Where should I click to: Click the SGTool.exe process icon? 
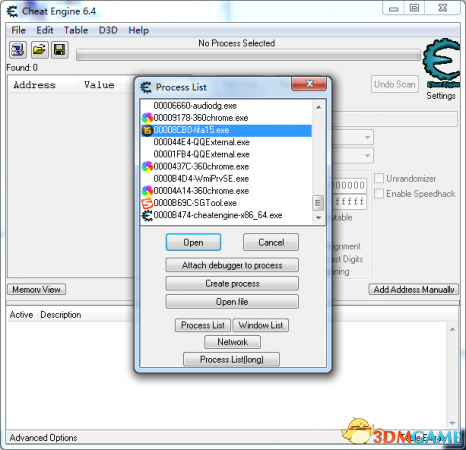click(147, 203)
